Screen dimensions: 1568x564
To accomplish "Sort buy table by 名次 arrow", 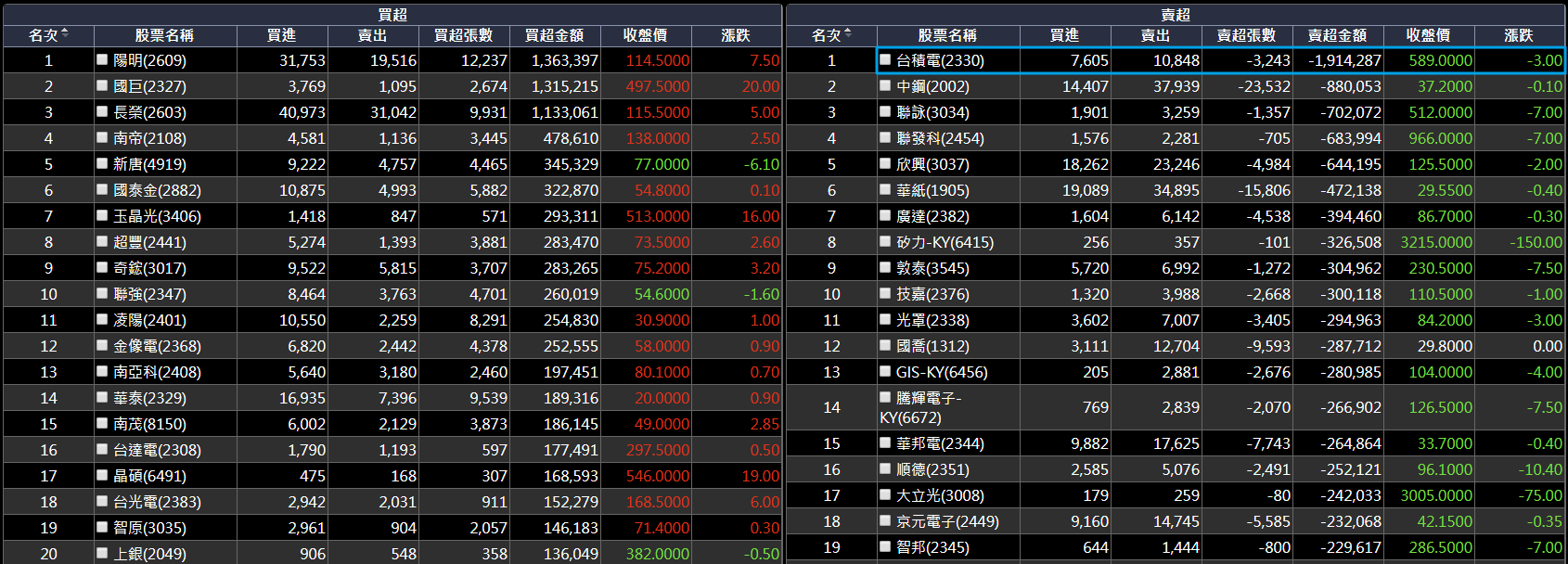I will [65, 34].
